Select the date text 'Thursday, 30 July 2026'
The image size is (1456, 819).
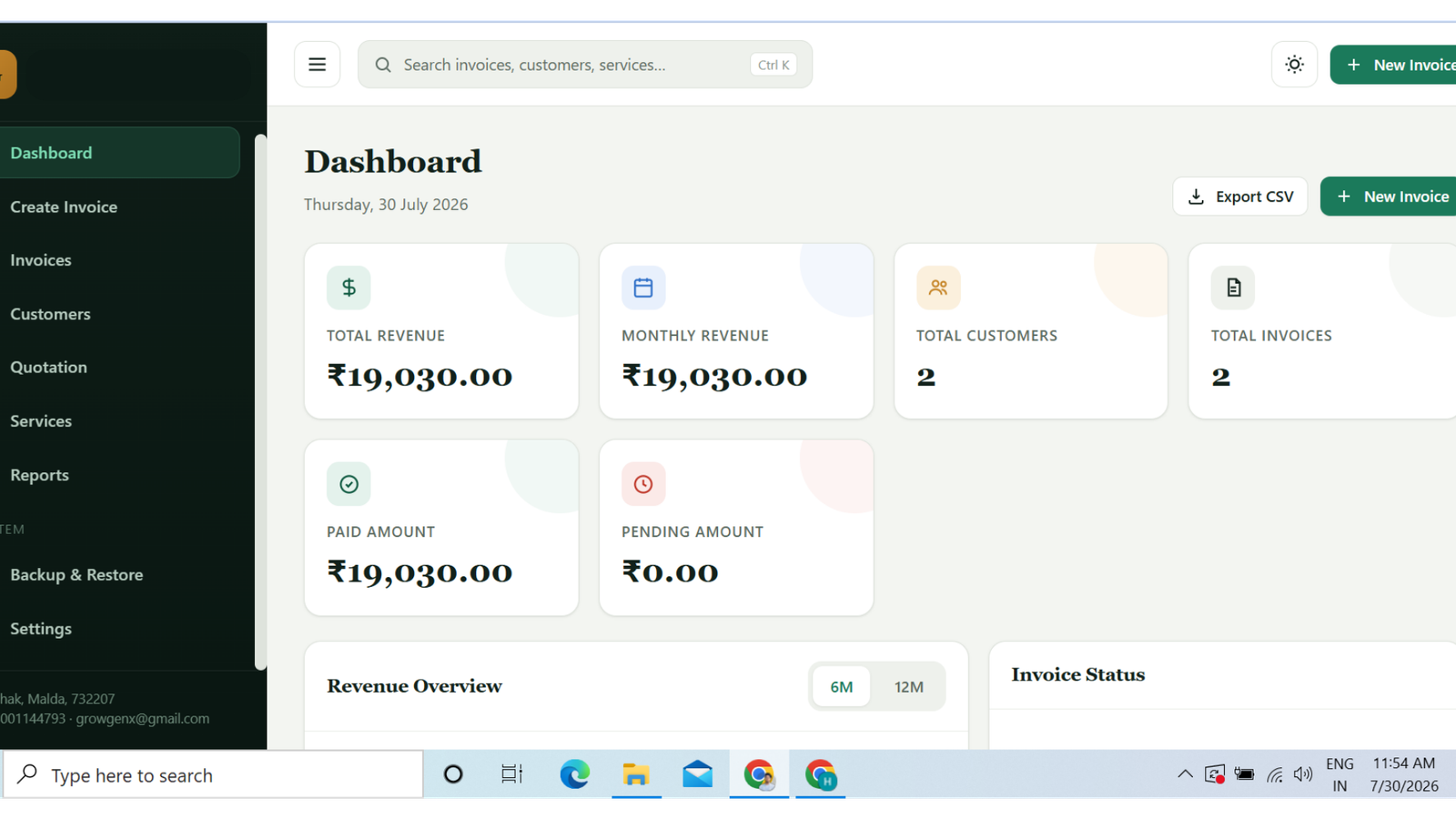pyautogui.click(x=386, y=205)
